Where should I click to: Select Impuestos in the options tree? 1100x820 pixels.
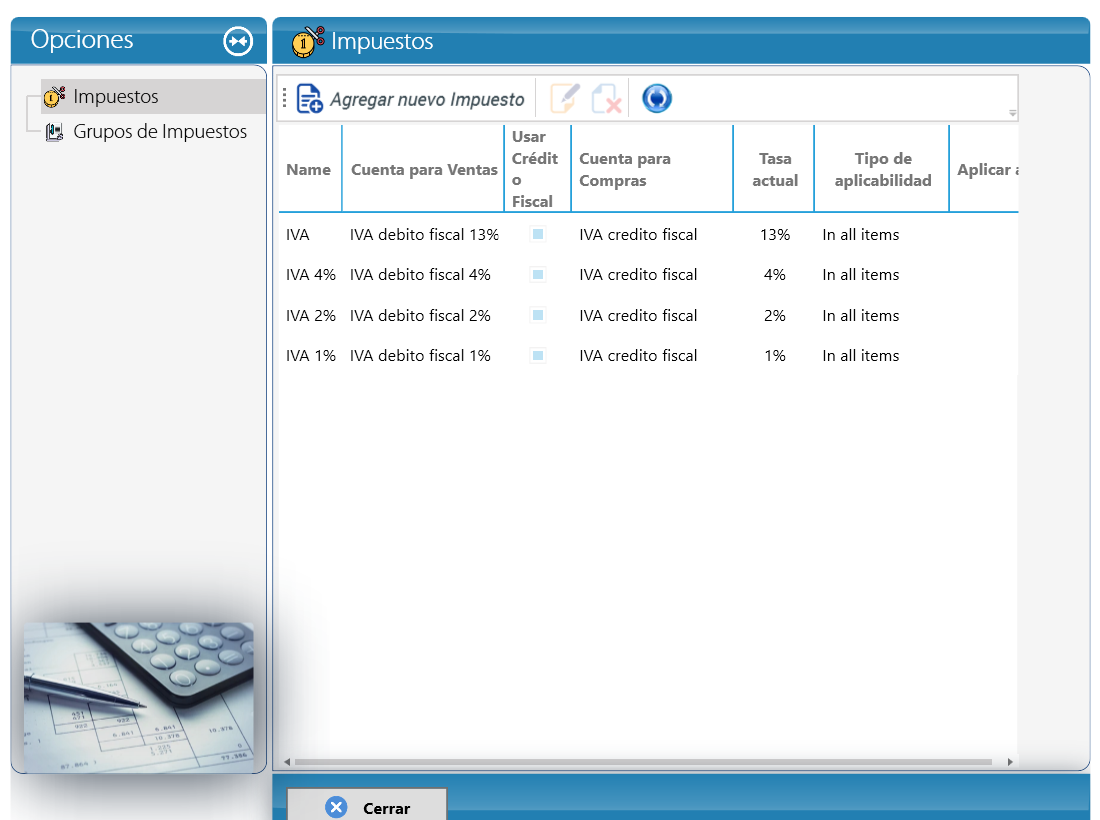point(153,96)
